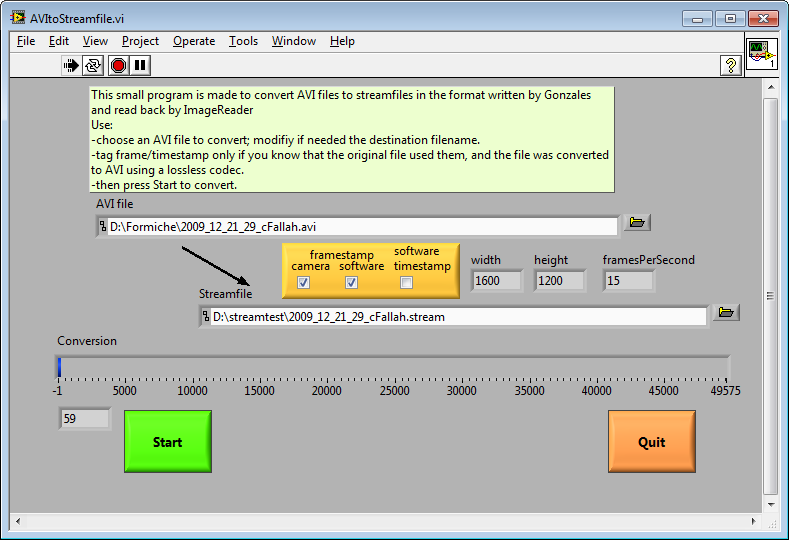Viewport: 789px width, 540px height.
Task: Uncheck the camera framestamp checkbox
Action: [304, 283]
